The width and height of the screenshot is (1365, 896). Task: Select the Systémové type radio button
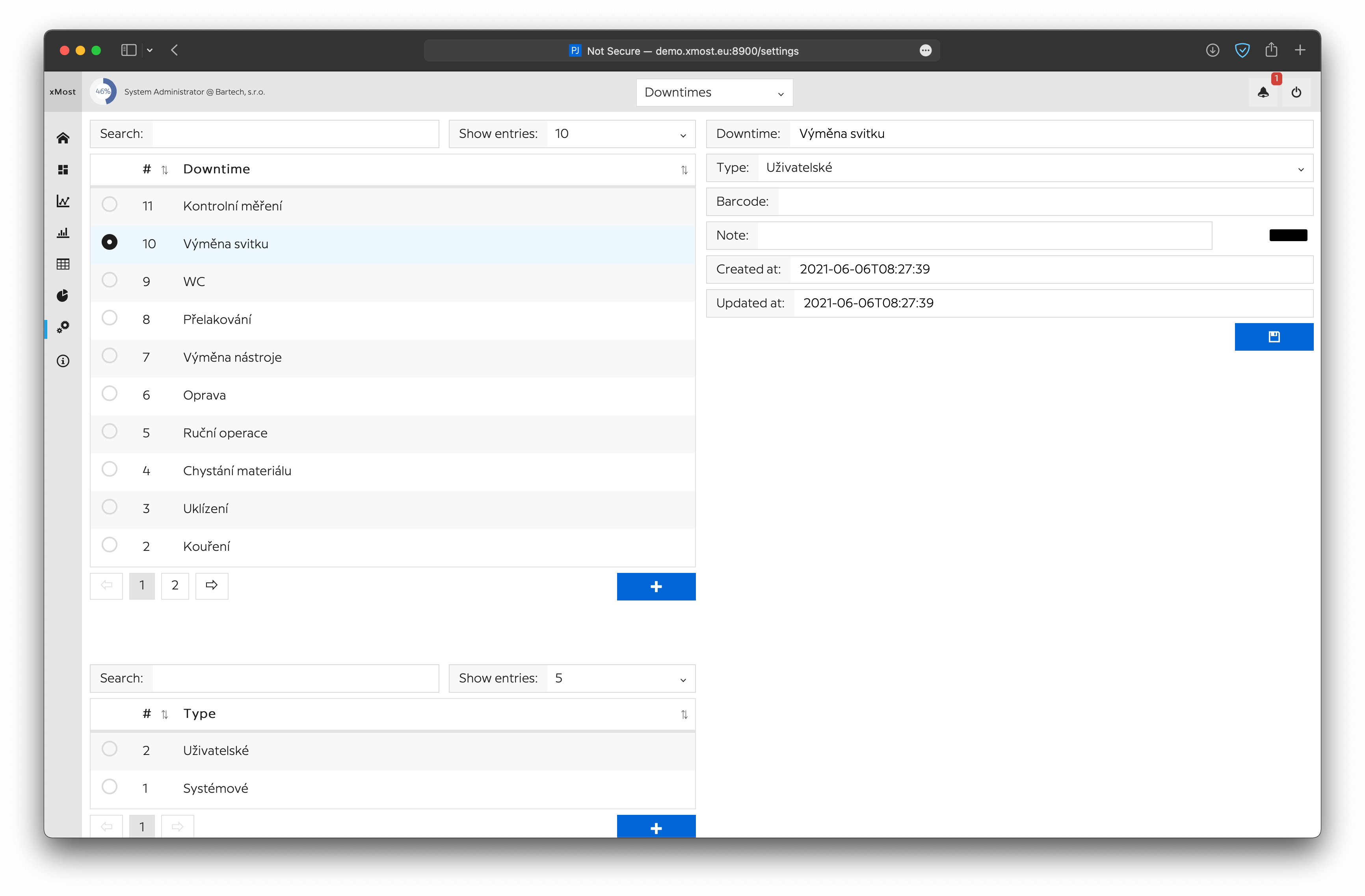pos(110,786)
